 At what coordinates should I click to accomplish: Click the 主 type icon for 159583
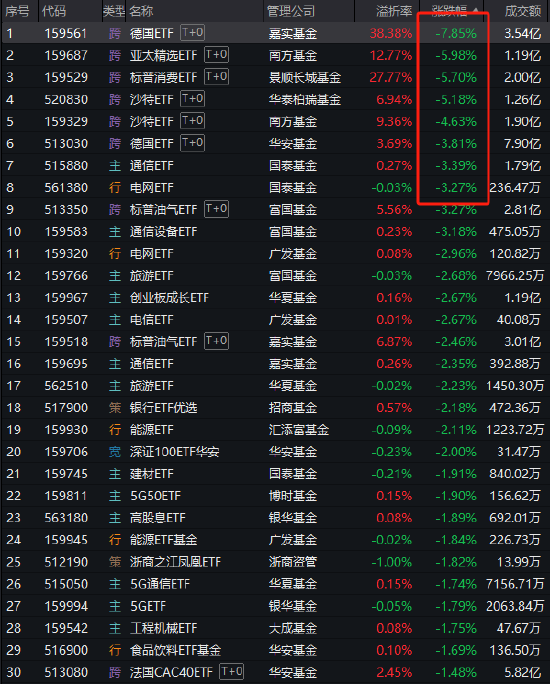pyautogui.click(x=115, y=232)
